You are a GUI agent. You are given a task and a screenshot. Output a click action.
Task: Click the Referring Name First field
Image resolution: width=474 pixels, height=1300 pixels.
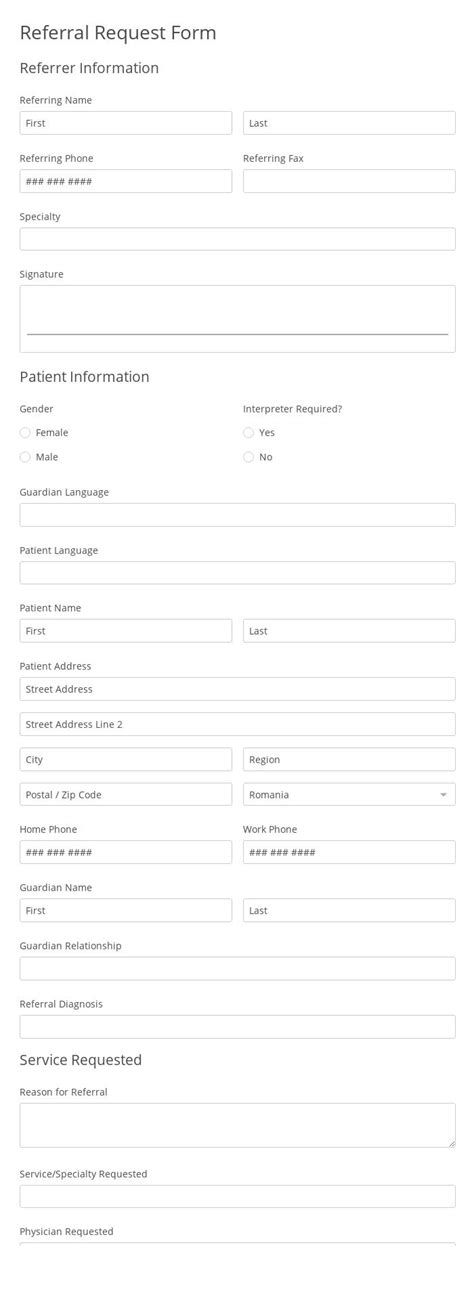tap(126, 123)
